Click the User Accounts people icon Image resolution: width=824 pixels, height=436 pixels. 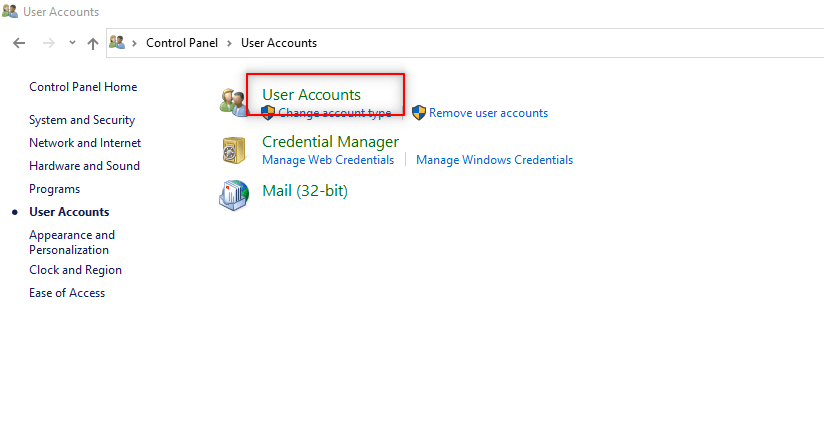[233, 102]
